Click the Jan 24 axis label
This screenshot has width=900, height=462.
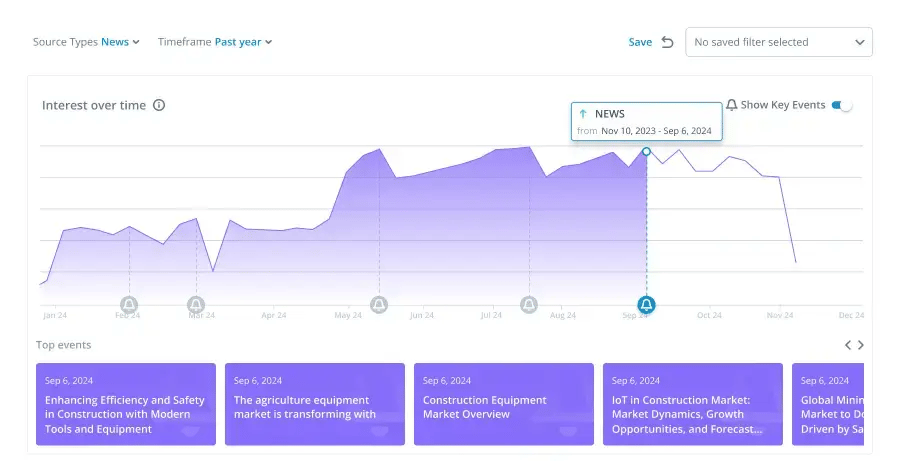click(55, 315)
